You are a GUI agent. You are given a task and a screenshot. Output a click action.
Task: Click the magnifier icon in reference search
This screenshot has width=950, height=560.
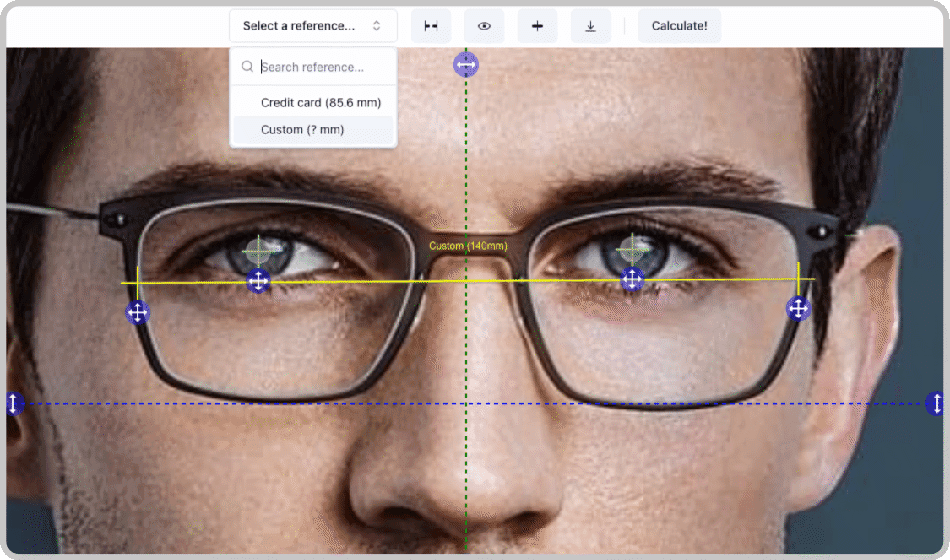(x=246, y=67)
